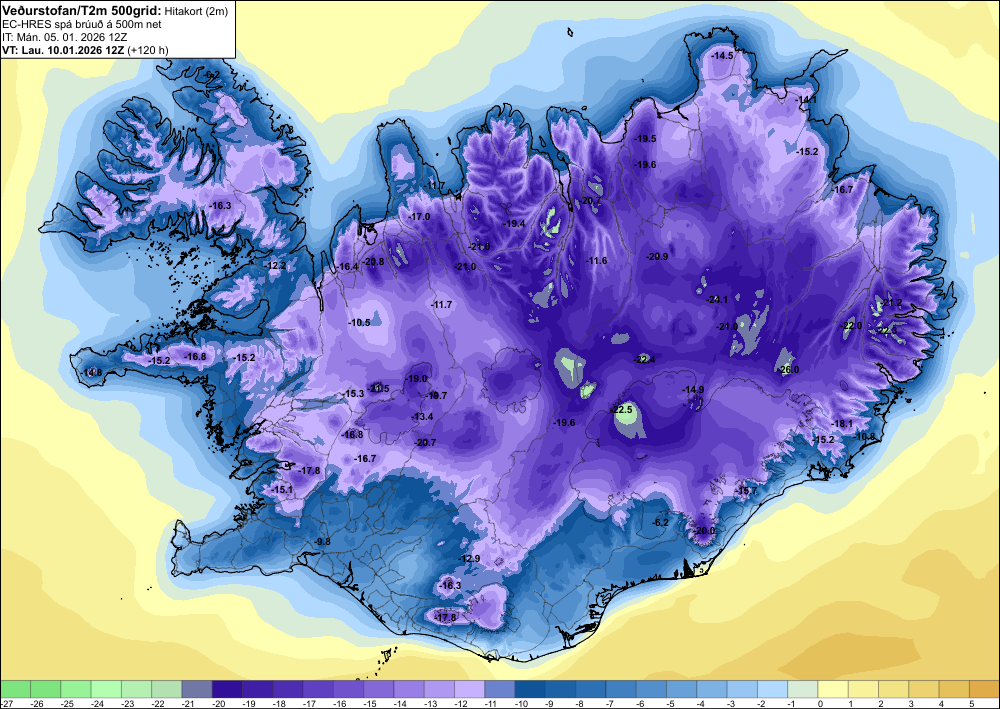Click the -13.4 temperature value
The height and width of the screenshot is (709, 1000).
422,416
